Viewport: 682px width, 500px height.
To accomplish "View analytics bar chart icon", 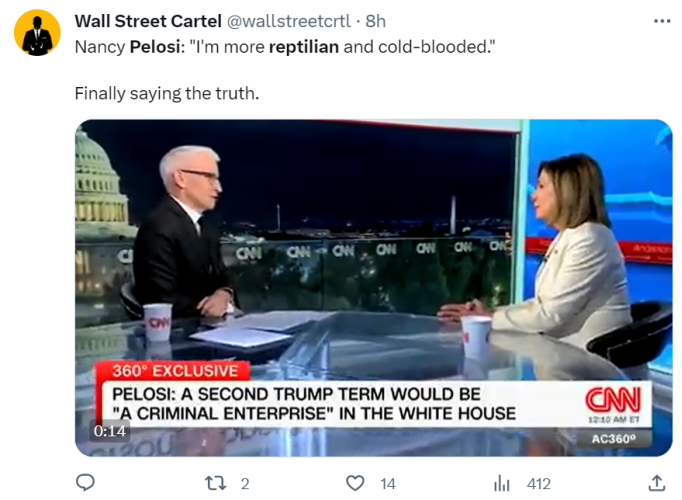I will click(501, 483).
